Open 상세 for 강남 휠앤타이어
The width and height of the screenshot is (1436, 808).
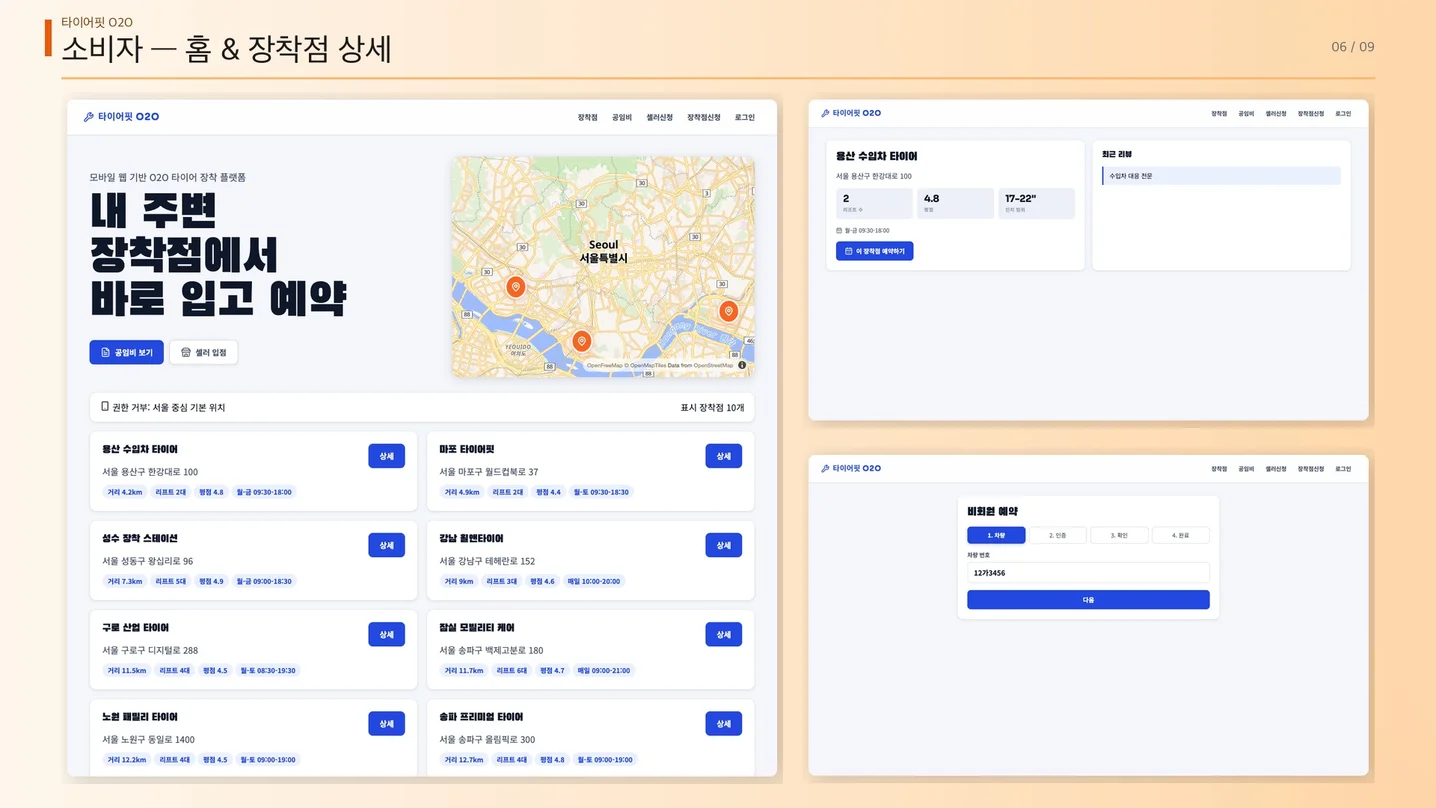(723, 545)
